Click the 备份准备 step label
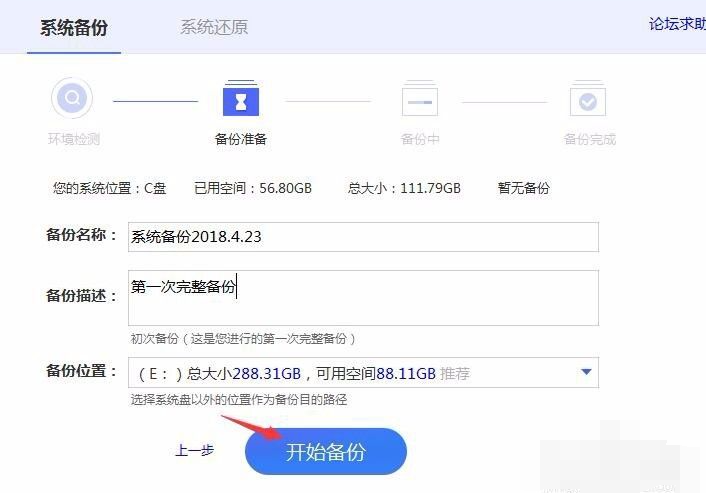This screenshot has width=706, height=493. coord(241,139)
